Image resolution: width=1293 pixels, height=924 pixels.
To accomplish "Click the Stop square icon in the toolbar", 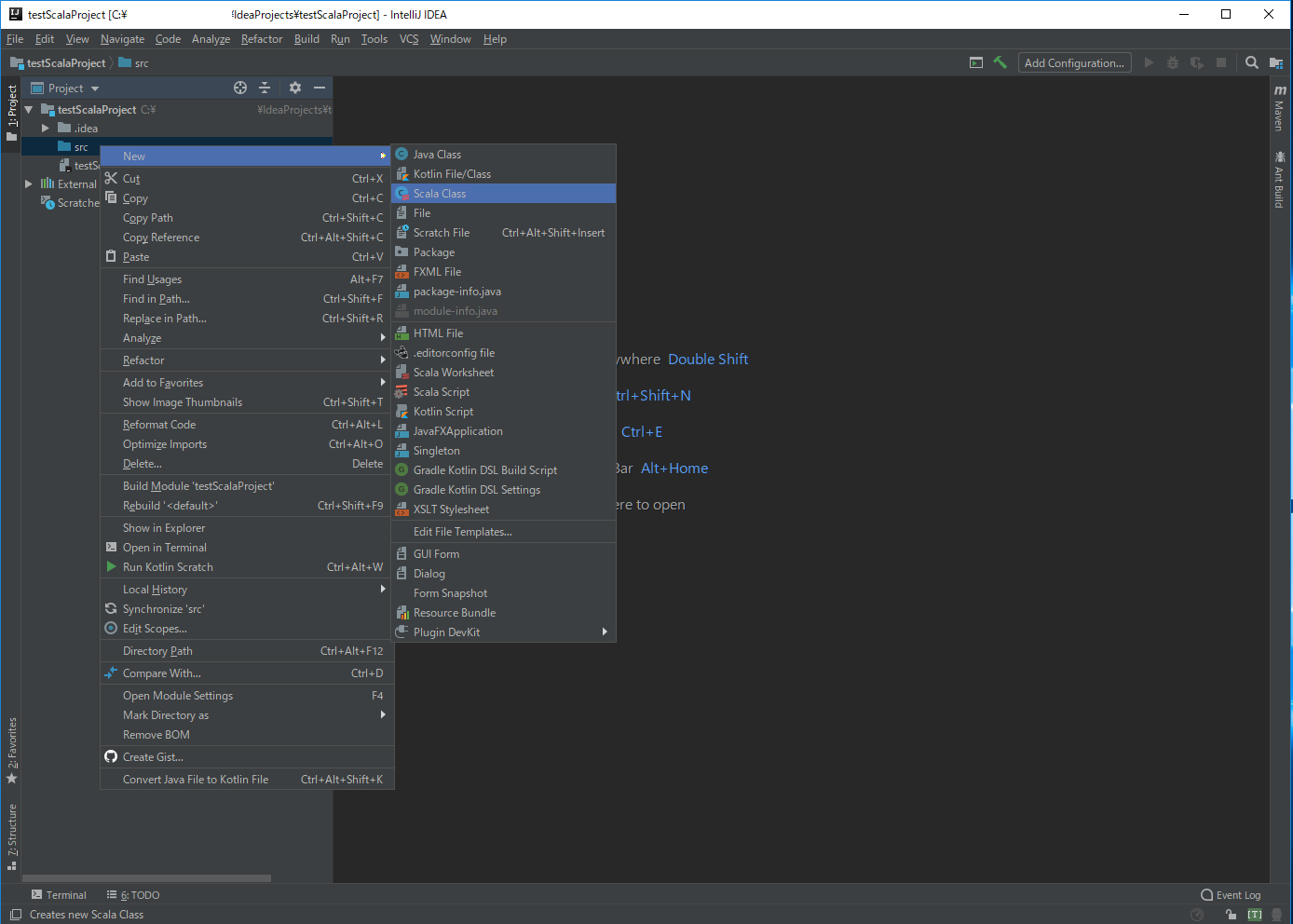I will coord(1221,62).
